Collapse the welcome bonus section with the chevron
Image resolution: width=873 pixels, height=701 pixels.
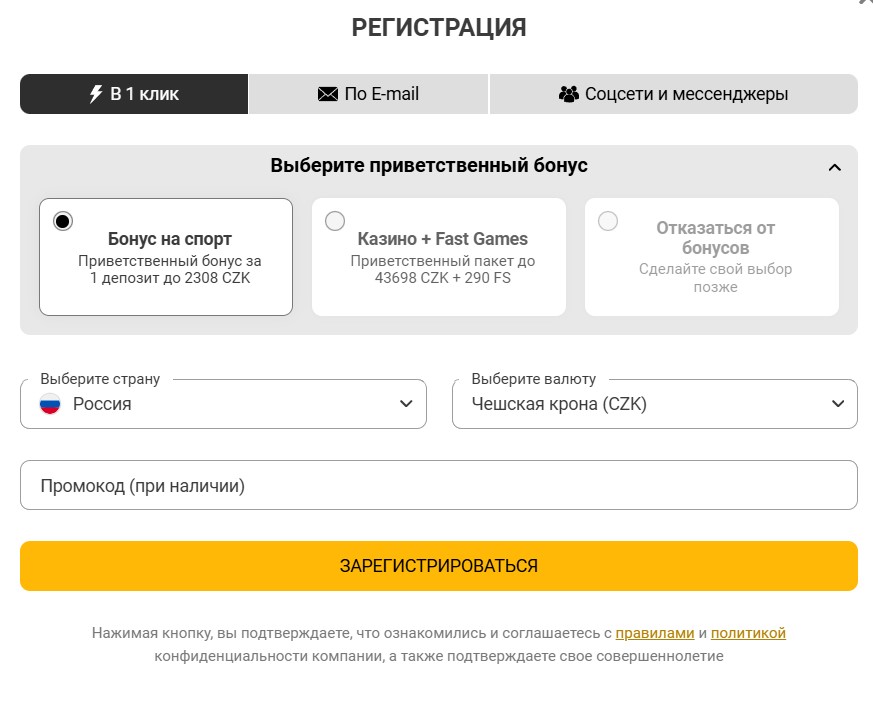pos(837,165)
